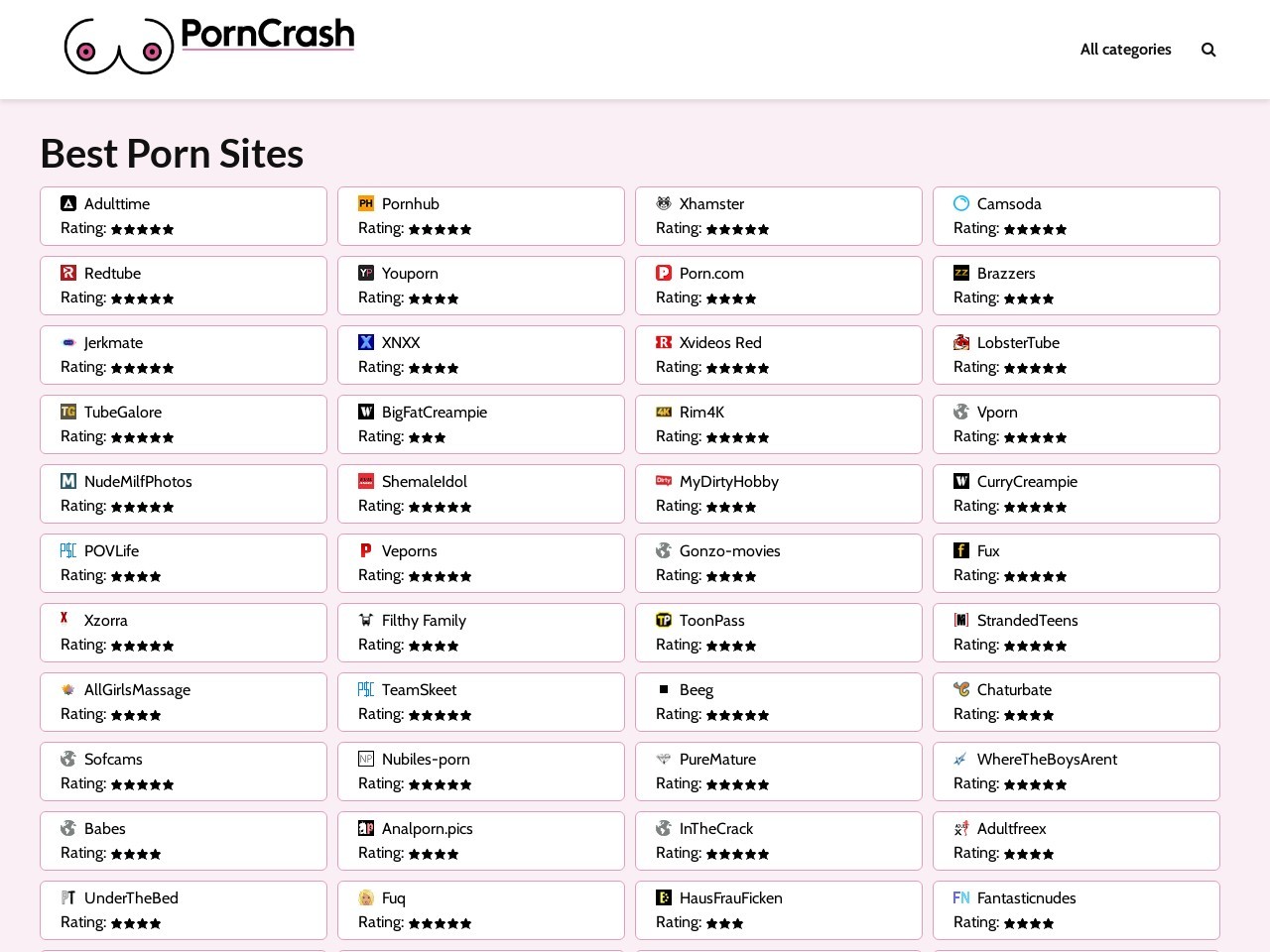Click the LobsterTube lobster icon
The height and width of the screenshot is (952, 1270).
[961, 342]
